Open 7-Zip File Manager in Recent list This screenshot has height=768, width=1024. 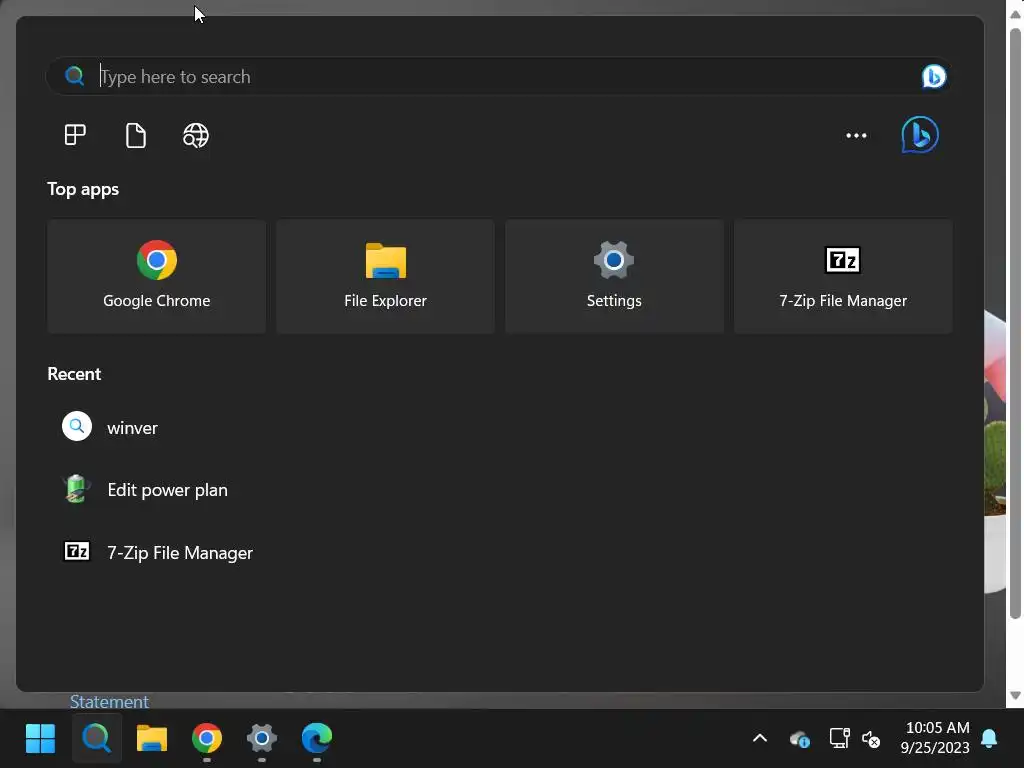(180, 552)
